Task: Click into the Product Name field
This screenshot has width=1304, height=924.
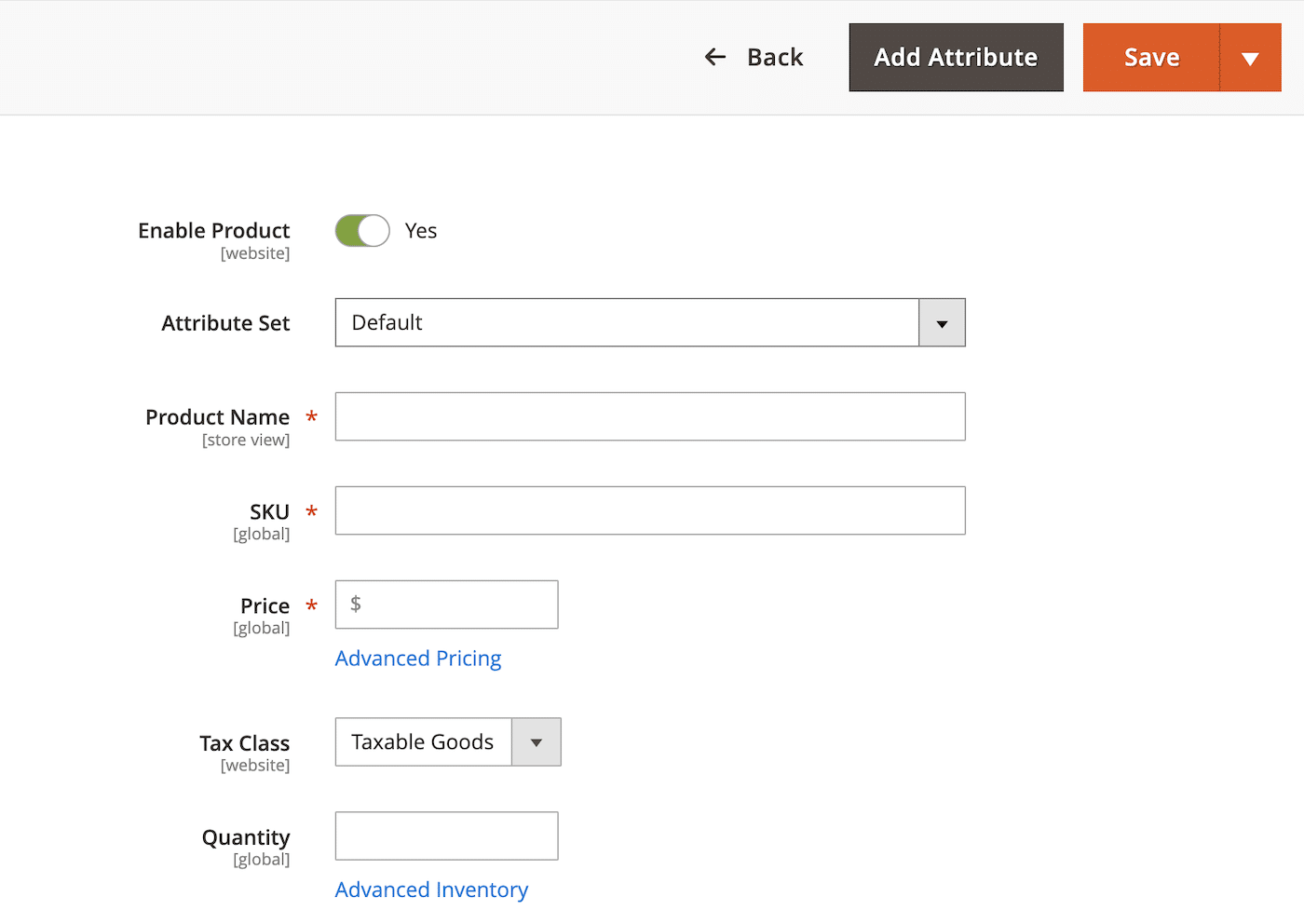Action: click(649, 416)
